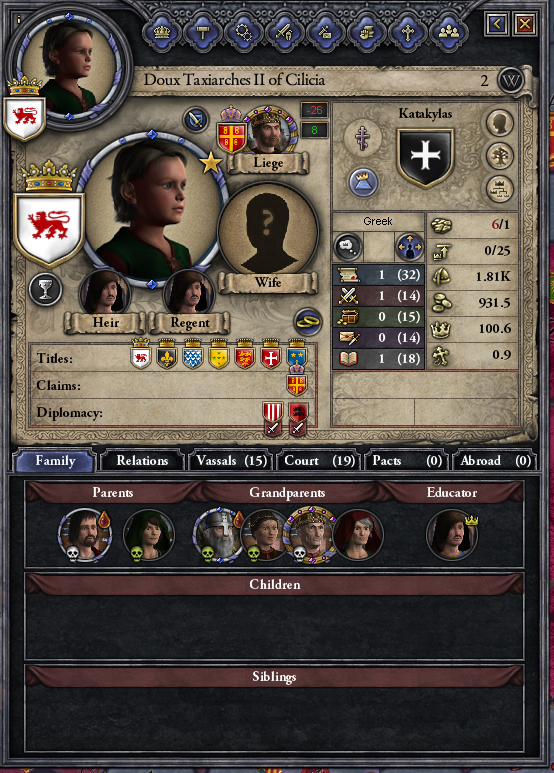
Task: Open the cross religion toolbar button
Action: pyautogui.click(x=408, y=32)
